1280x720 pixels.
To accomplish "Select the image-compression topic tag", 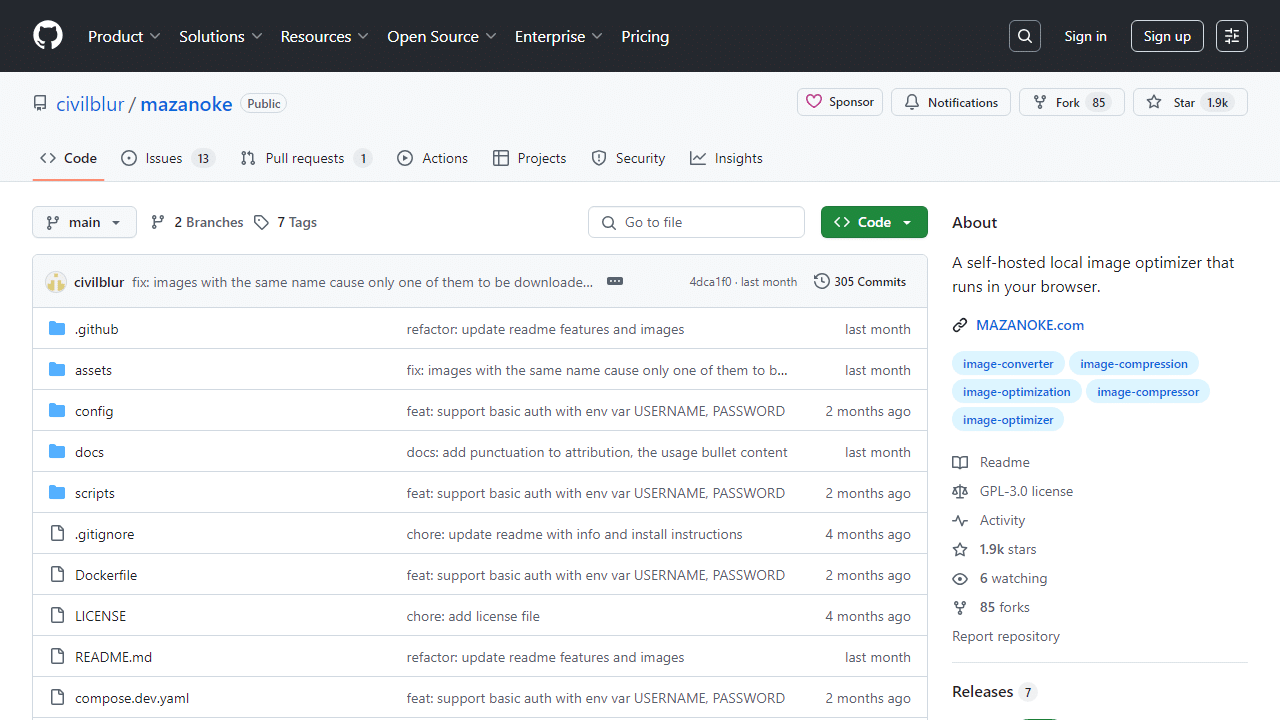I will point(1134,364).
